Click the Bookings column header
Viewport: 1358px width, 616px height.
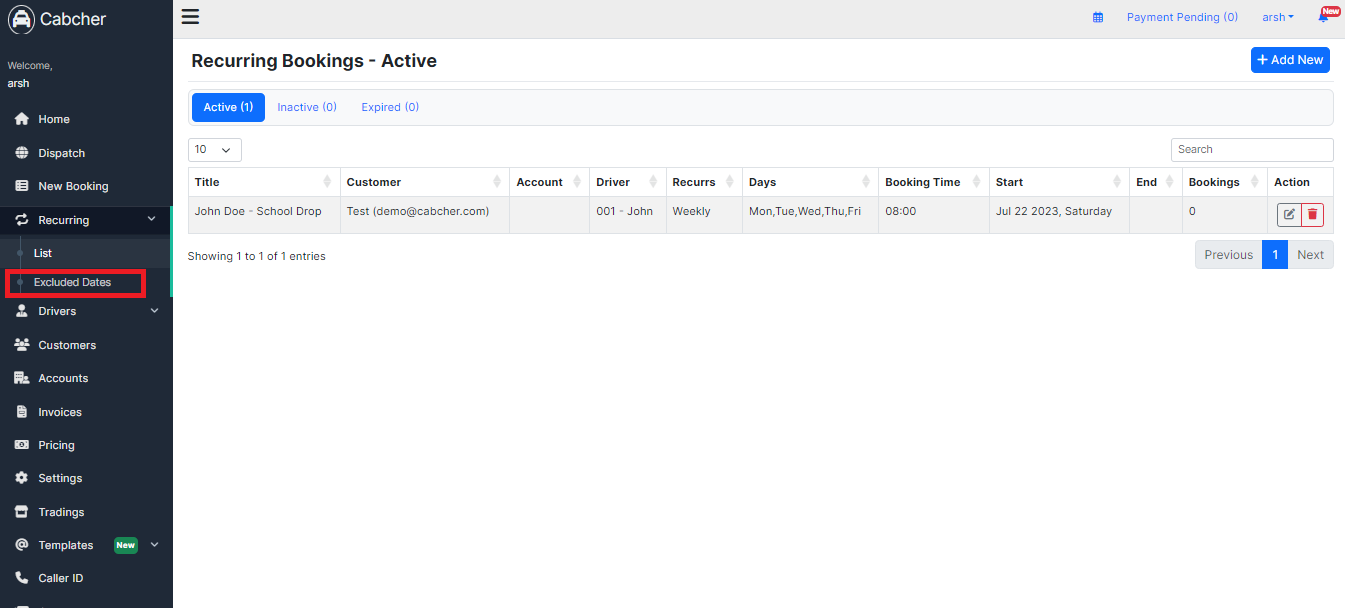coord(1224,182)
